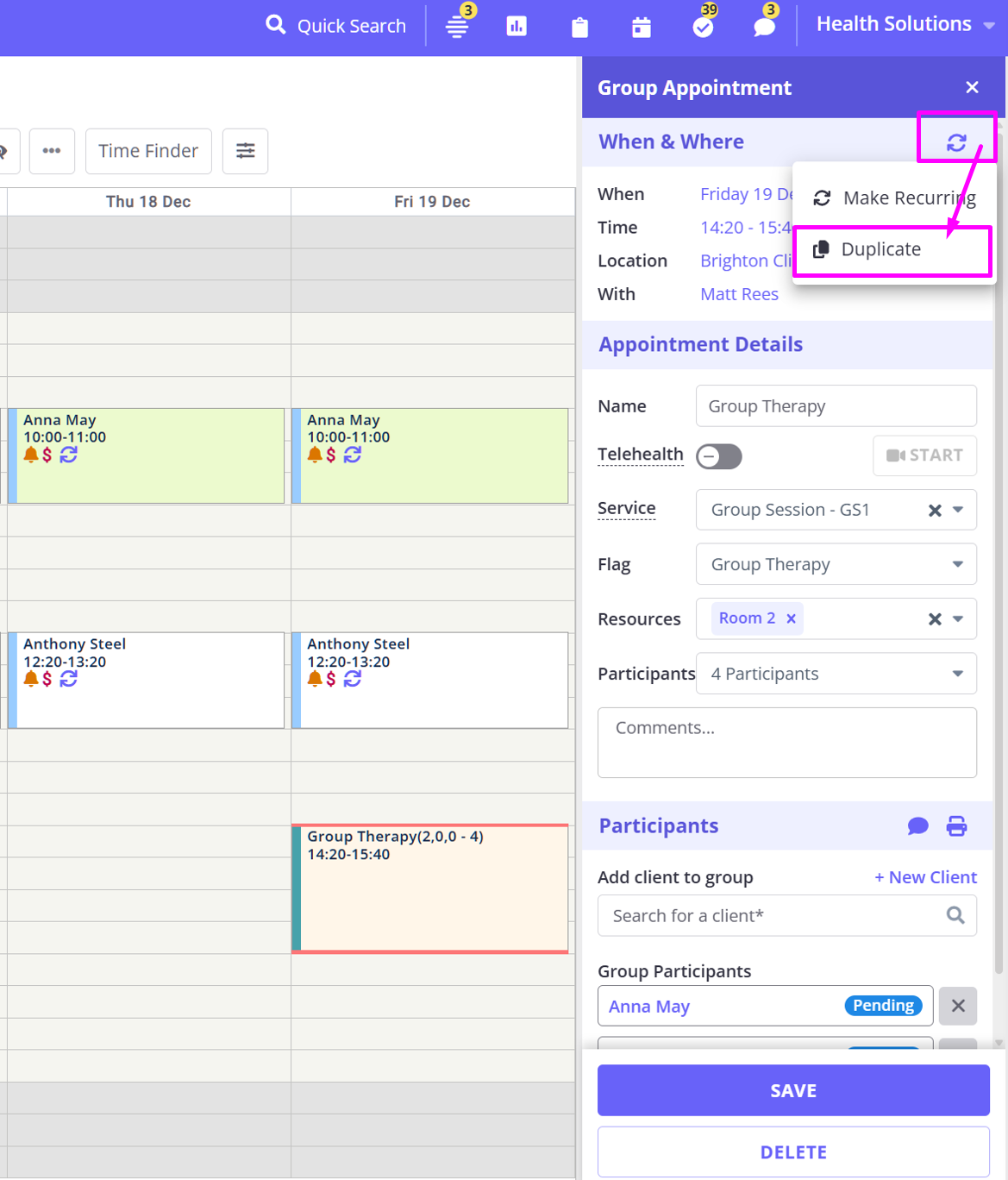The image size is (1008, 1180).
Task: Click the Search for a client field
Action: pos(772,915)
